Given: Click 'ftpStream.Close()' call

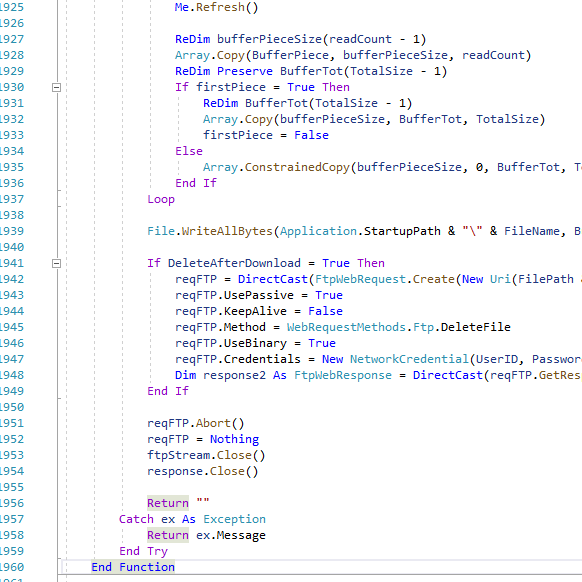Looking at the screenshot, I should coord(206,455).
